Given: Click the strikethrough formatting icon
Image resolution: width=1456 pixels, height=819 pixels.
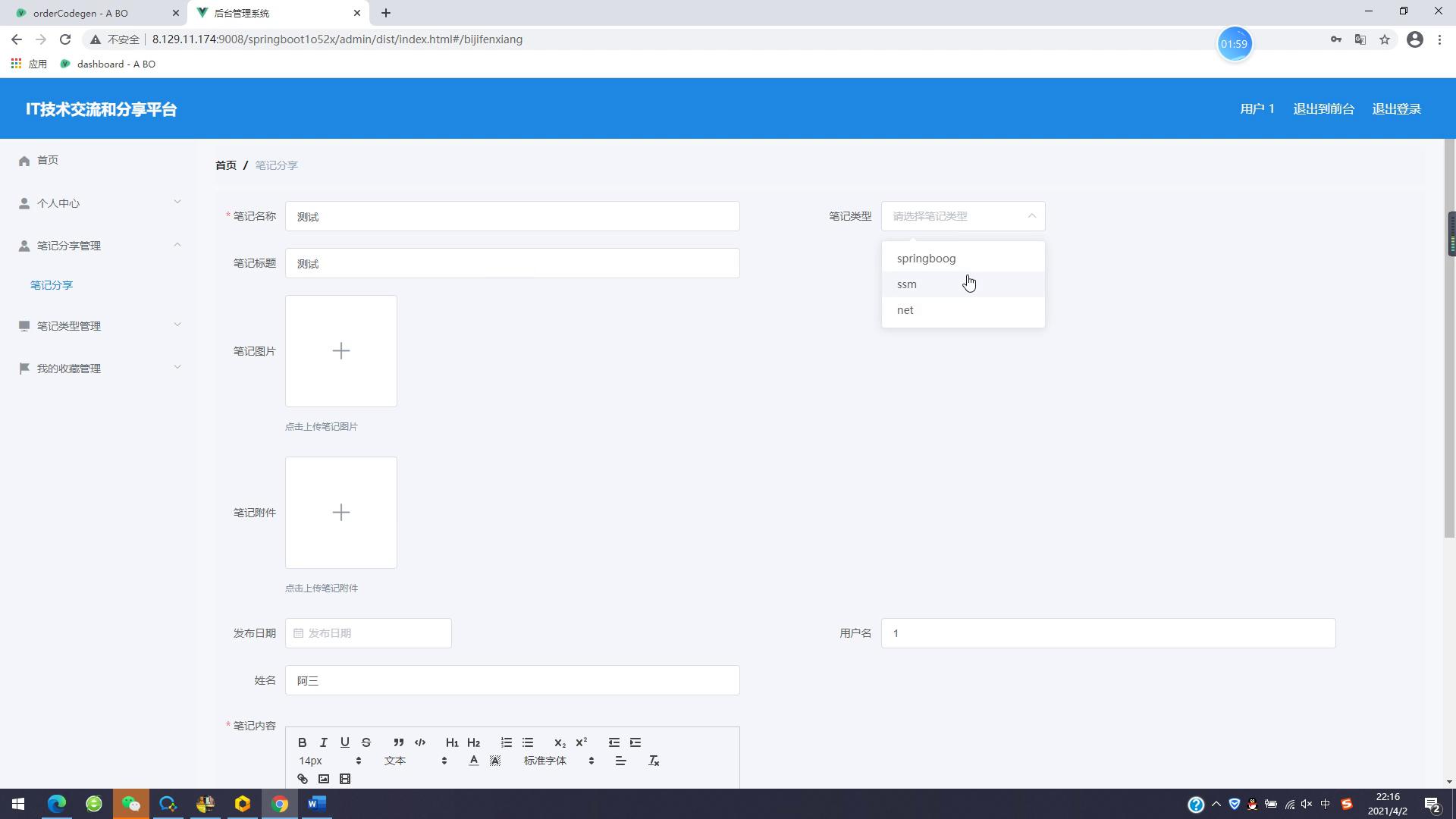Looking at the screenshot, I should (366, 742).
